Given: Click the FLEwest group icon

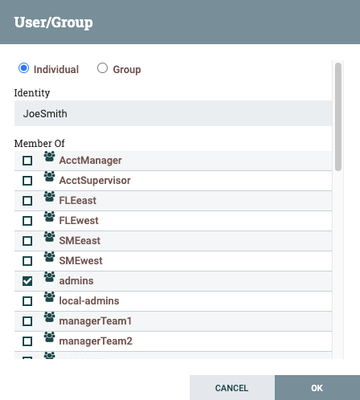Looking at the screenshot, I should (x=49, y=216).
